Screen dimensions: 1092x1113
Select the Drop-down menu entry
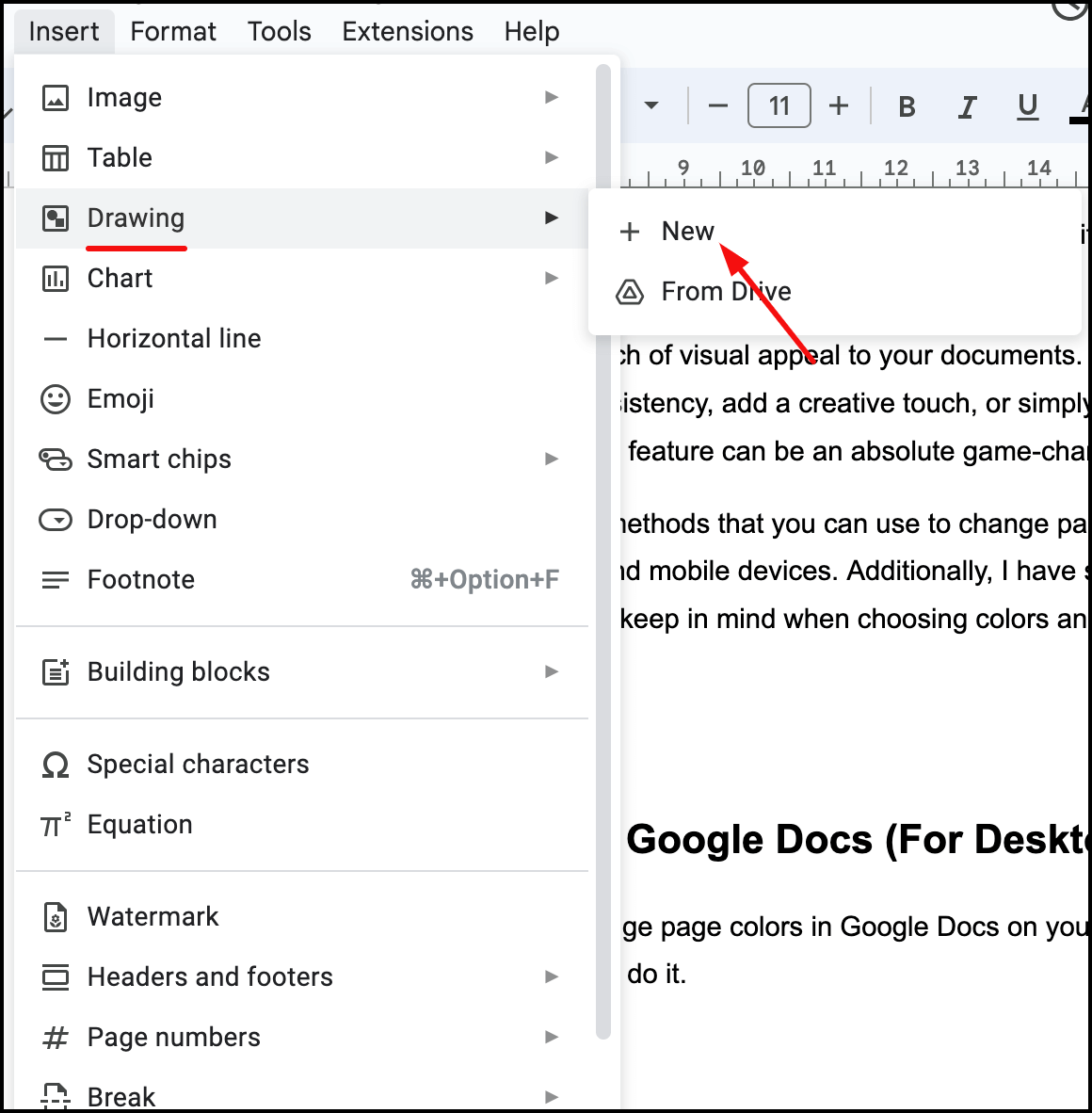[x=302, y=521]
